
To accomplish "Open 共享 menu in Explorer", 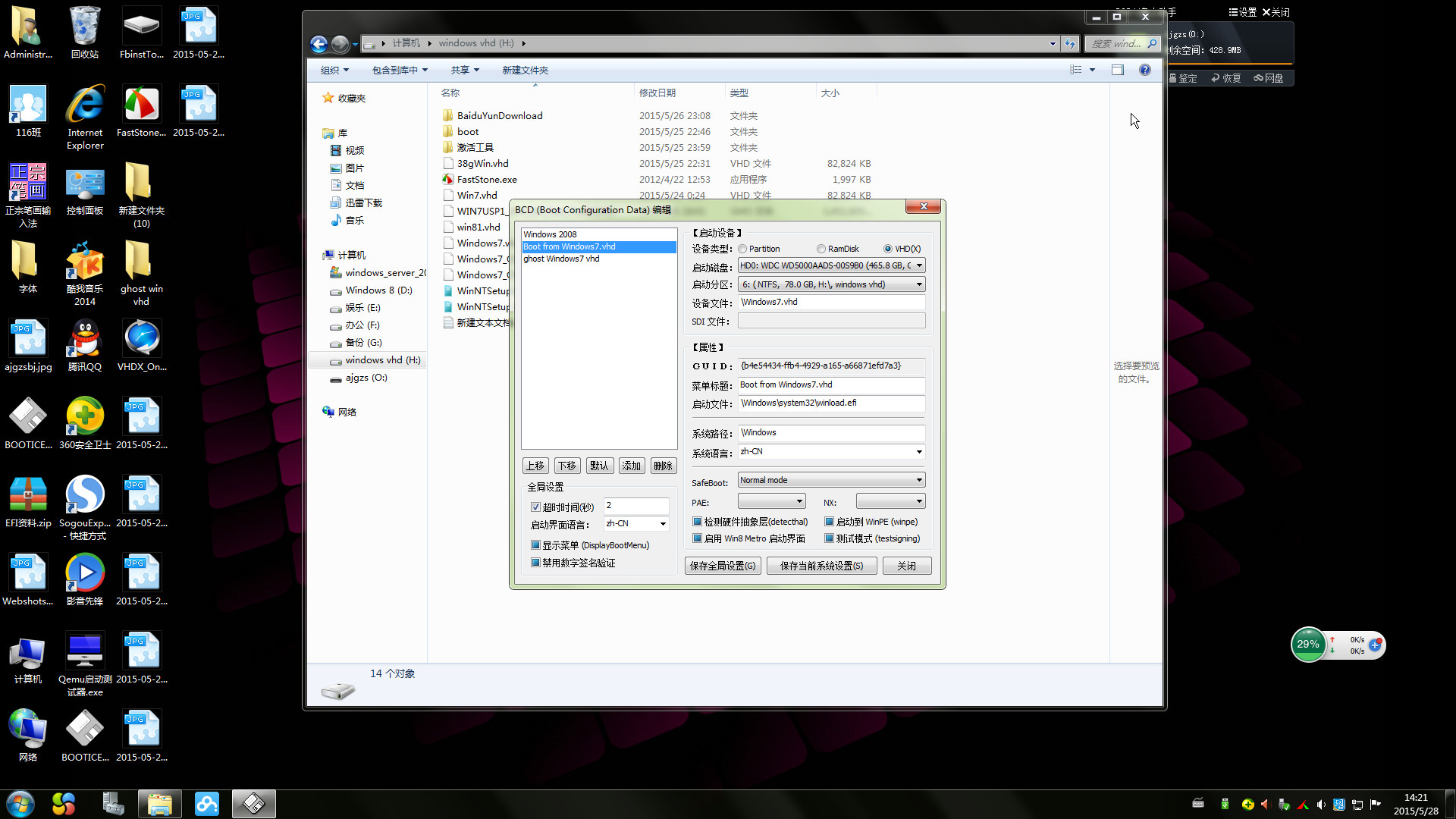I will click(465, 70).
